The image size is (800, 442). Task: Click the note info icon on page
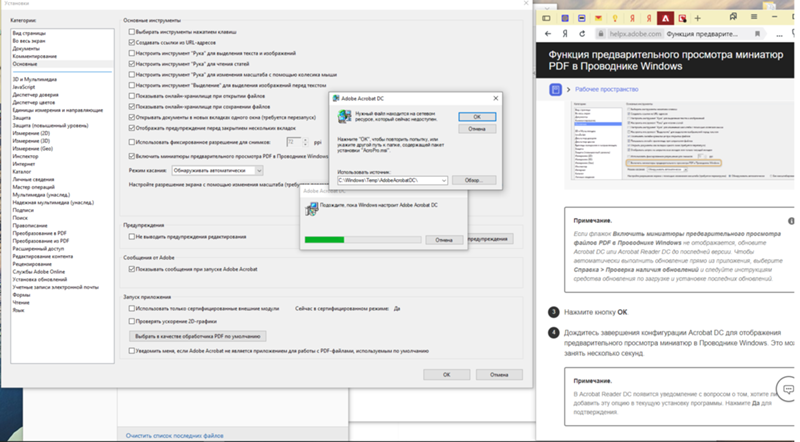pos(791,221)
